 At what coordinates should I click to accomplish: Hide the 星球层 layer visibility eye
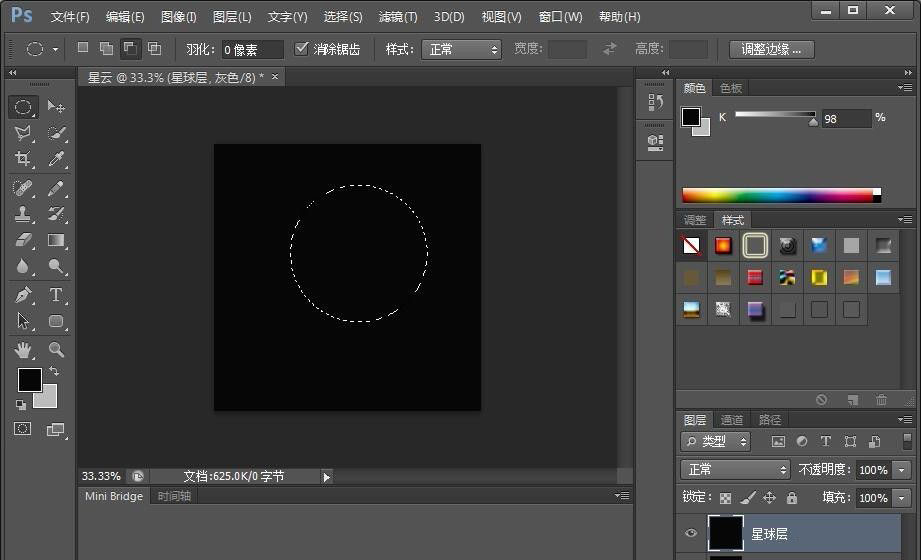tap(691, 533)
